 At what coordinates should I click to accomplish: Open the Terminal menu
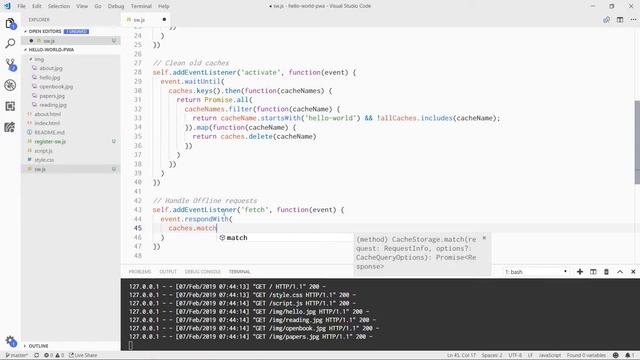[x=141, y=6]
